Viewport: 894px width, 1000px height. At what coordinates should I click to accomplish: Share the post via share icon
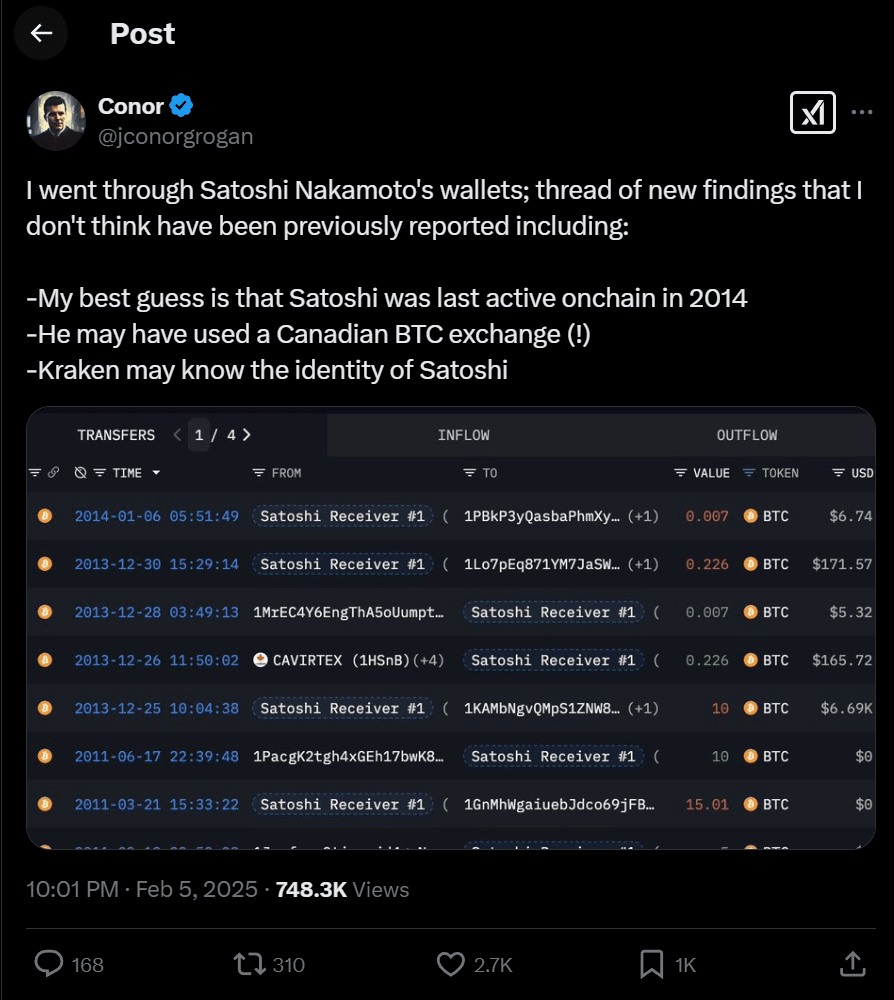(852, 963)
